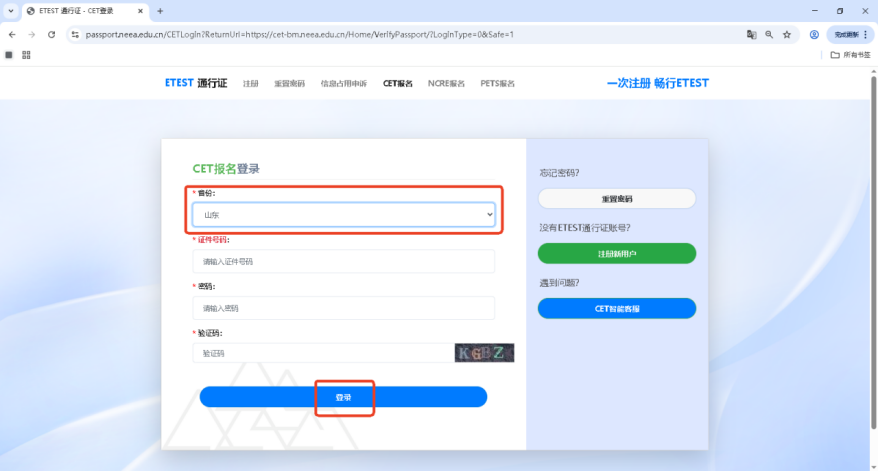Screen dimensions: 879x471
Task: Reload the page with refresh icon
Action: click(51, 34)
